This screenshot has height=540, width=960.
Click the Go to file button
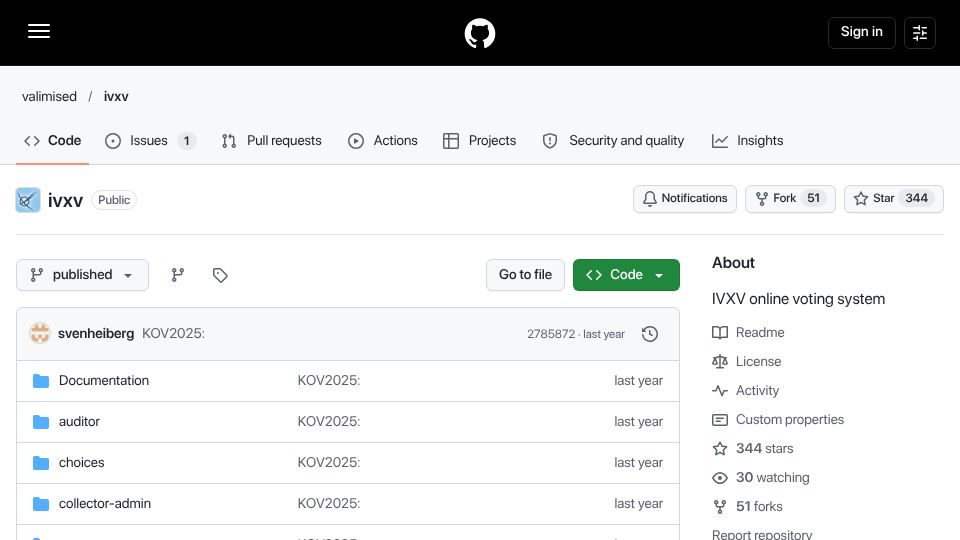pos(525,275)
